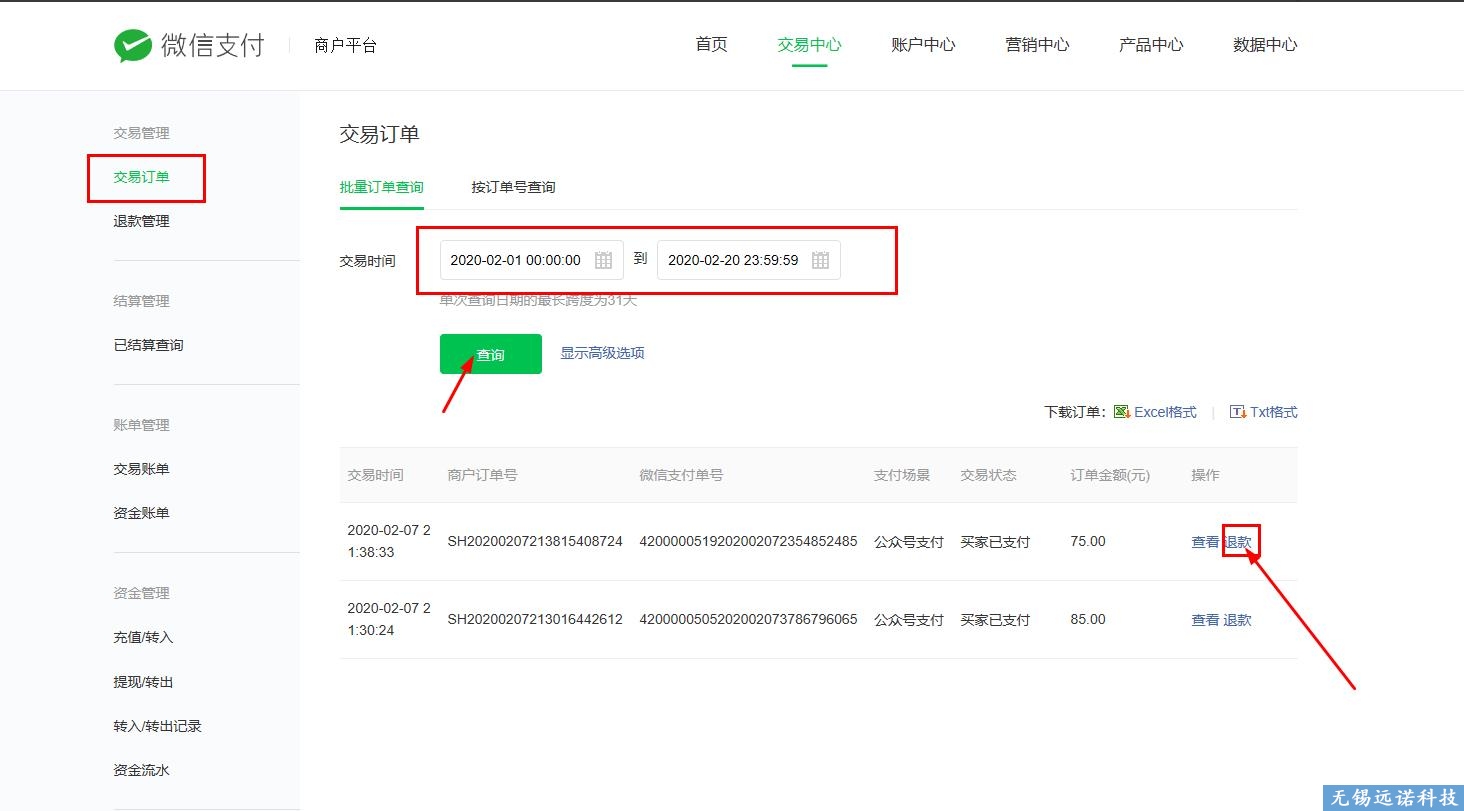Click the Excel format download icon
The height and width of the screenshot is (811, 1464).
click(x=1122, y=412)
